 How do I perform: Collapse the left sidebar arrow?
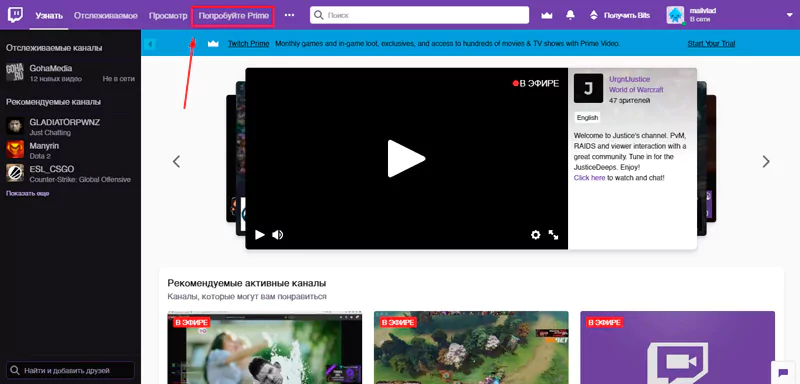click(149, 44)
